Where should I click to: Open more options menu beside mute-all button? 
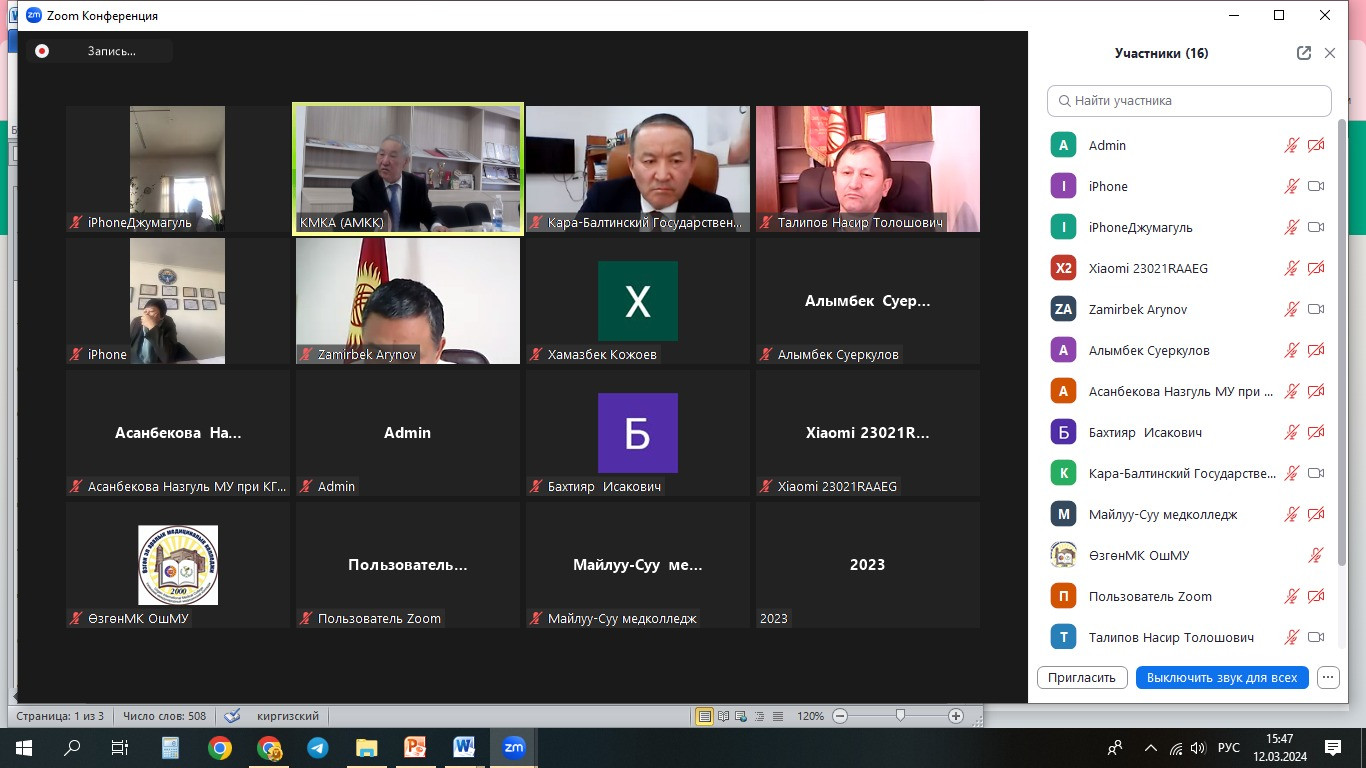(x=1328, y=677)
